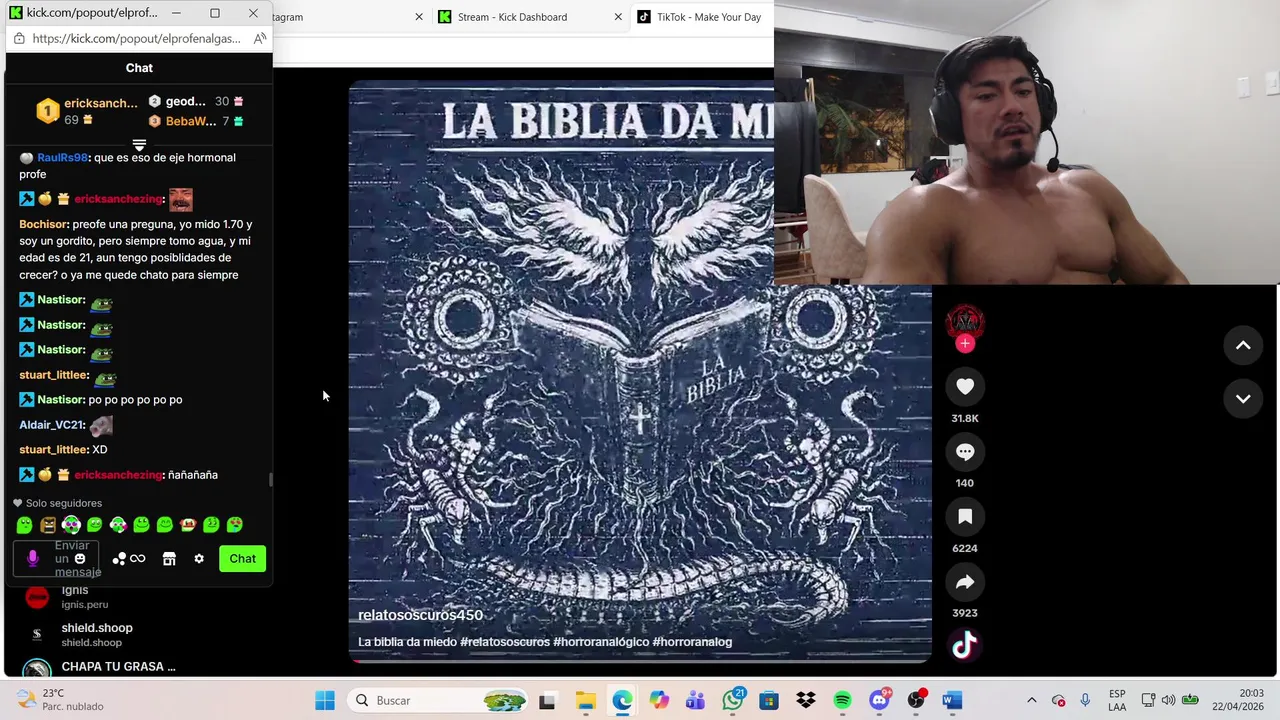Open the Kick shop storefront icon
The width and height of the screenshot is (1280, 720).
coord(169,559)
